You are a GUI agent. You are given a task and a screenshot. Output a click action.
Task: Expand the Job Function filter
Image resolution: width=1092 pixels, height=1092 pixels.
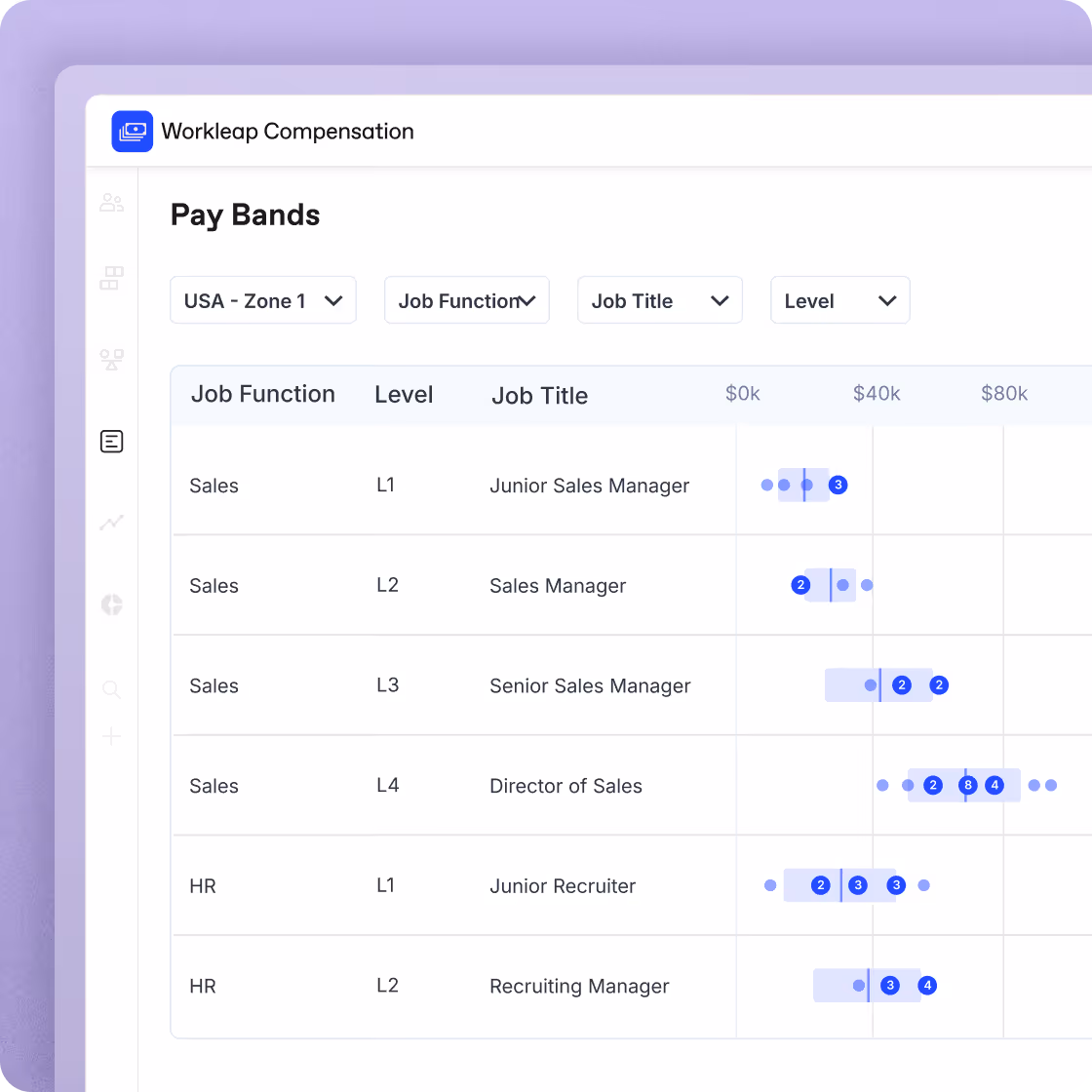tap(466, 300)
